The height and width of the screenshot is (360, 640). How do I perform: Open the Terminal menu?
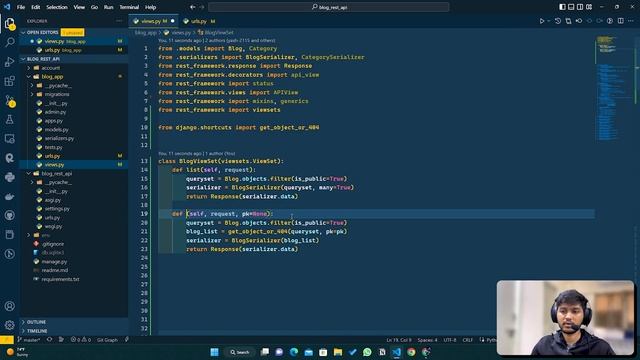tap(129, 7)
